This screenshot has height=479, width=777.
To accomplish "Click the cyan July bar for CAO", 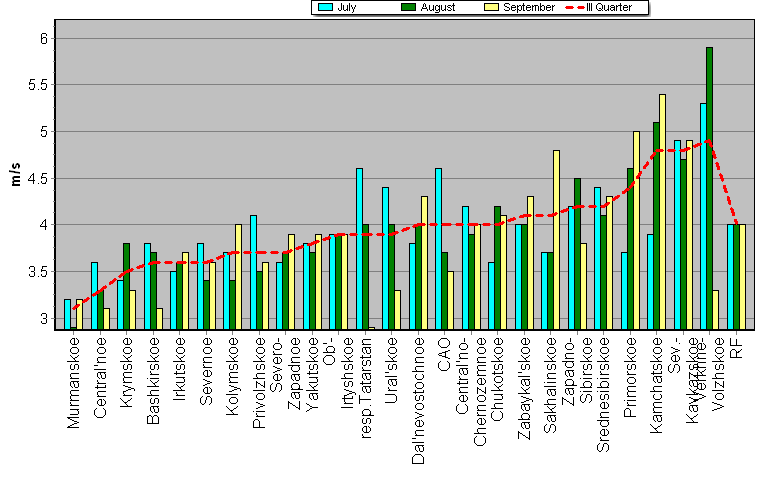I will click(439, 249).
